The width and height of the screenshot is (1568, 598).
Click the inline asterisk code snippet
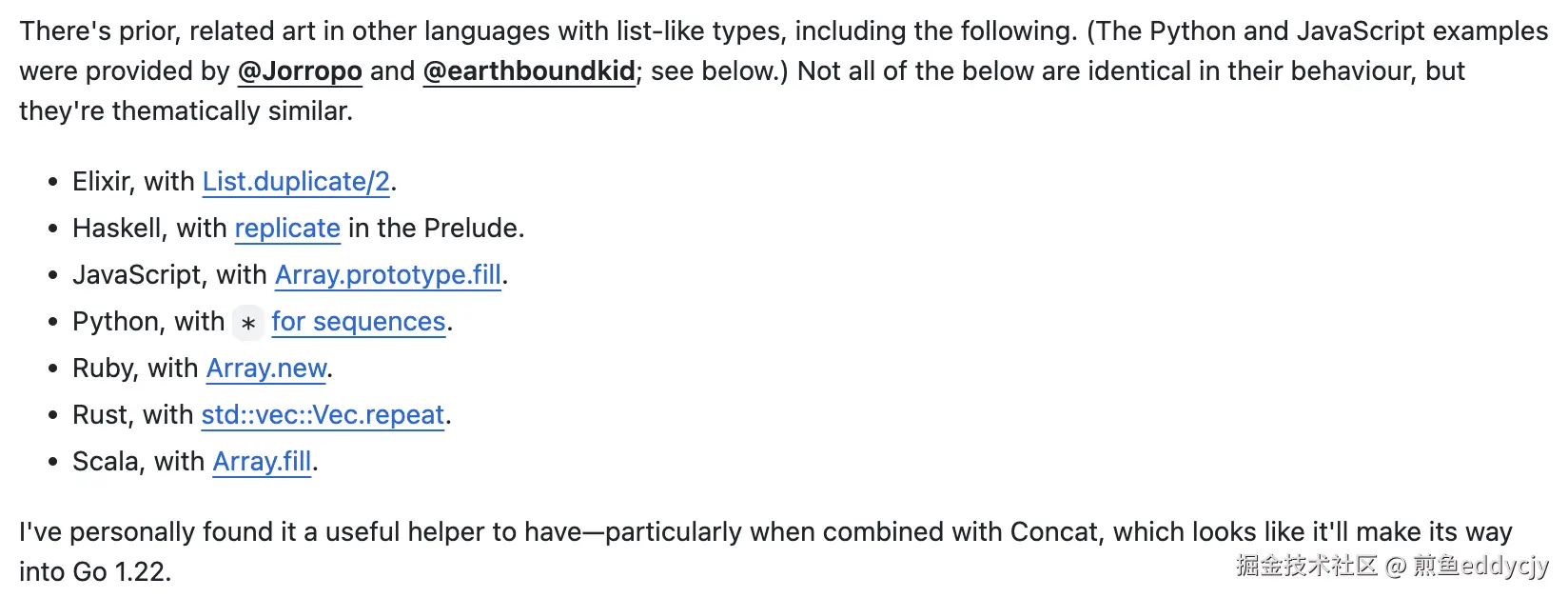pyautogui.click(x=248, y=323)
